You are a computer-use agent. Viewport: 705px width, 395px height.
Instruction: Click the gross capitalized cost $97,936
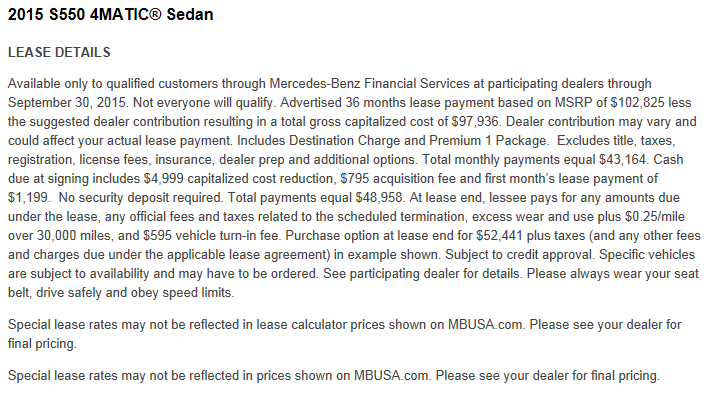[x=475, y=121]
